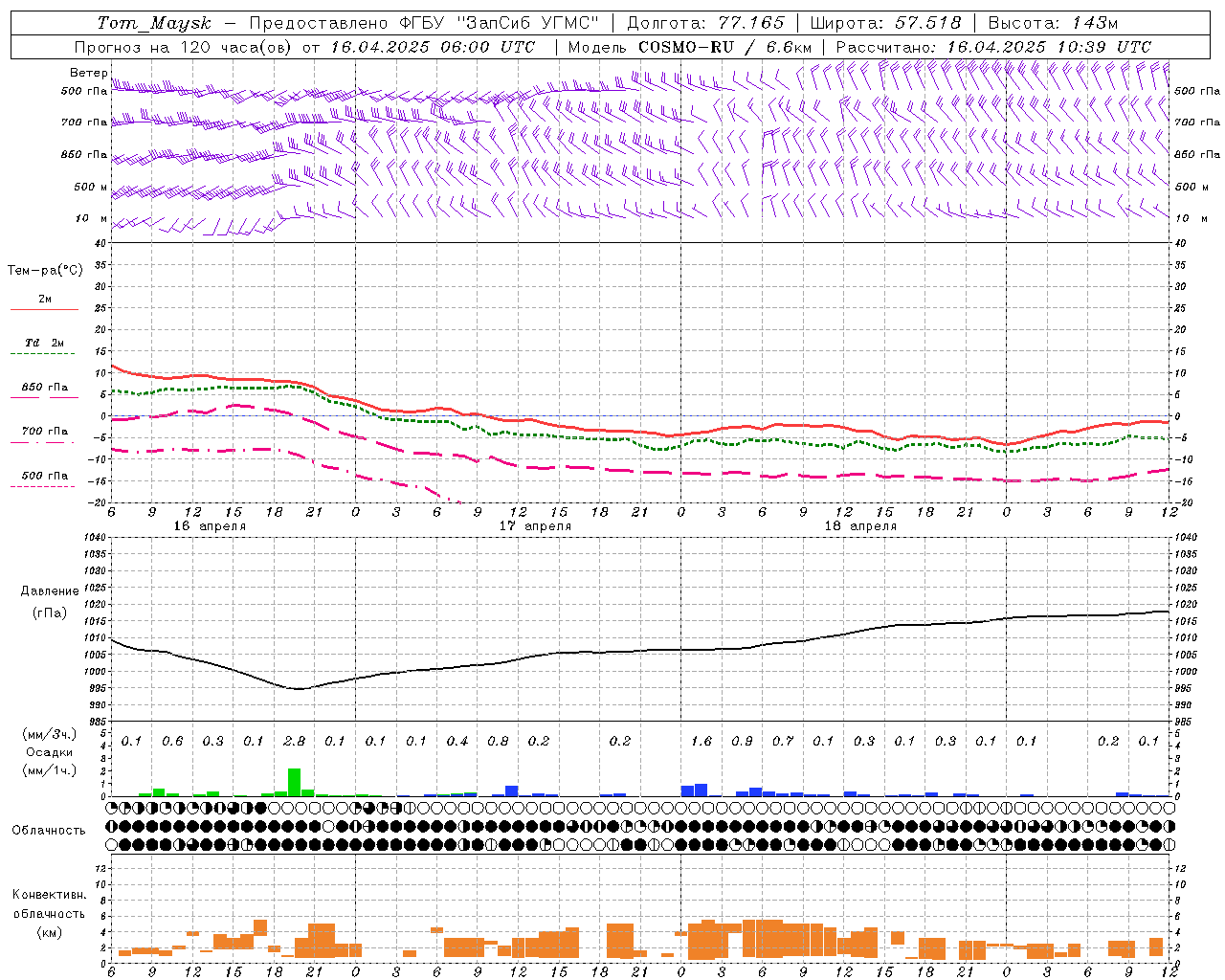Click the 0.4 precipitation total value
The image size is (1225, 980).
coord(457,742)
